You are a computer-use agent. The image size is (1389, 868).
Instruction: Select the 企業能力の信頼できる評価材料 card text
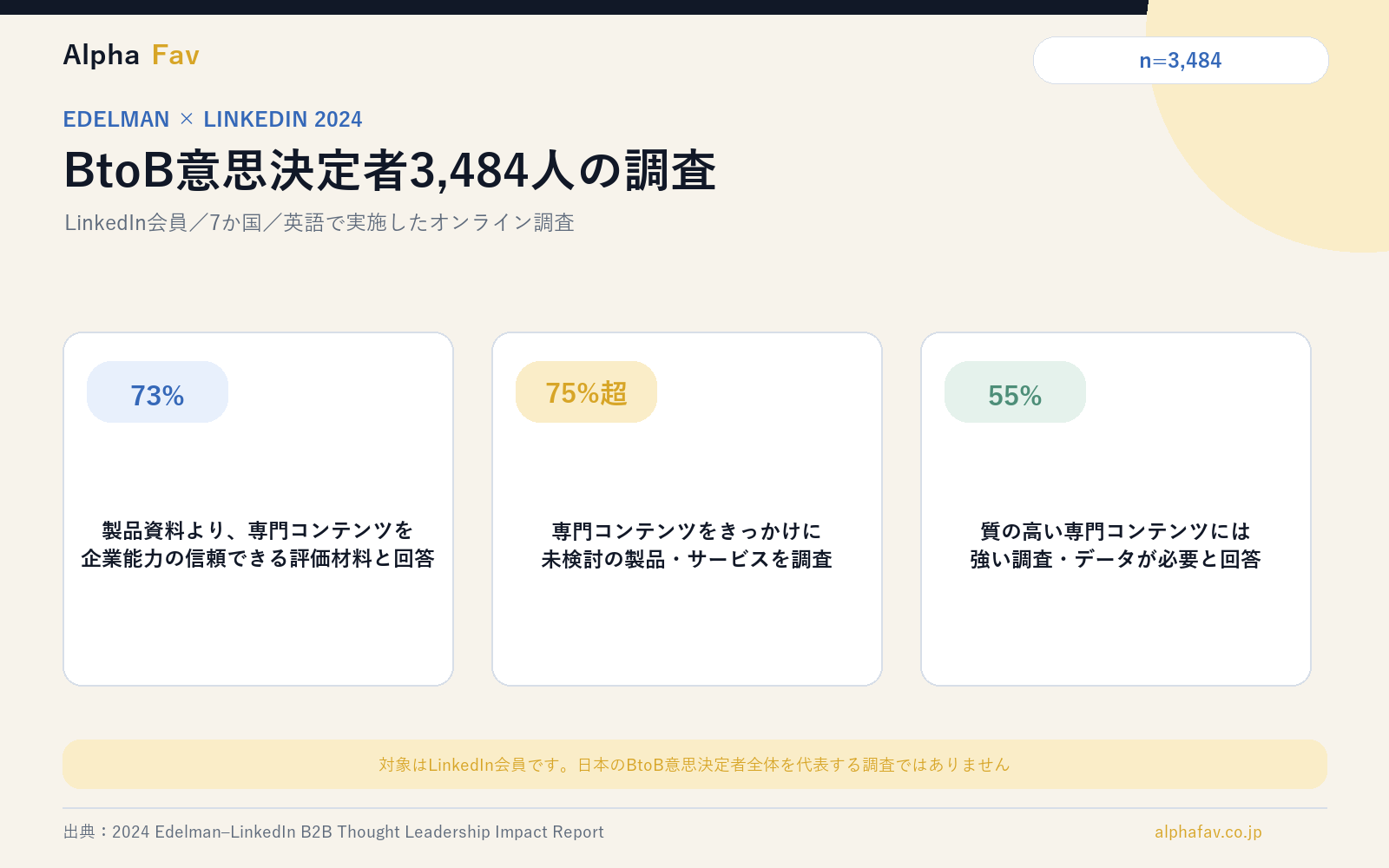[x=258, y=558]
